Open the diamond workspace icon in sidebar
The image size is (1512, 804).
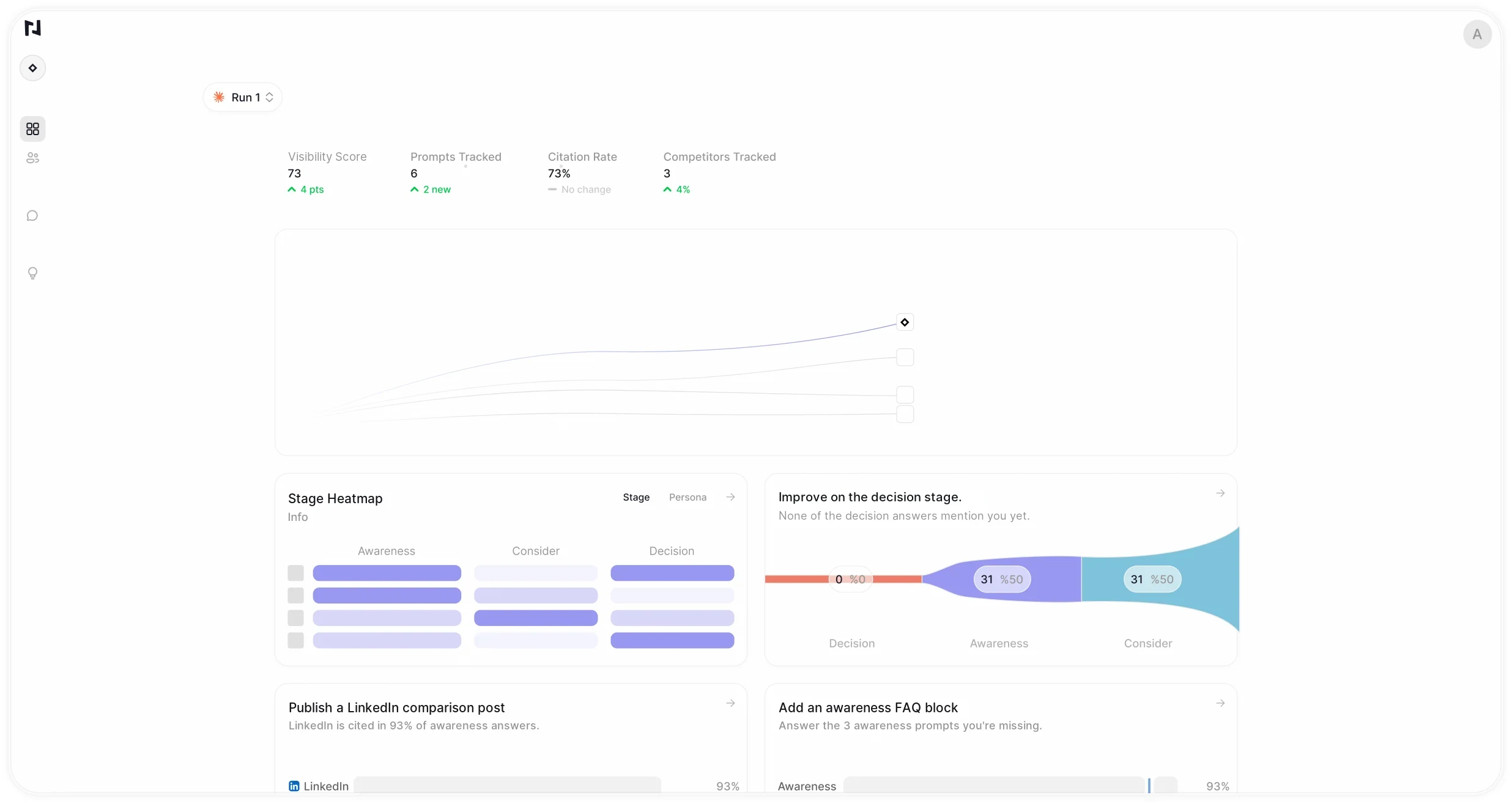pos(33,68)
